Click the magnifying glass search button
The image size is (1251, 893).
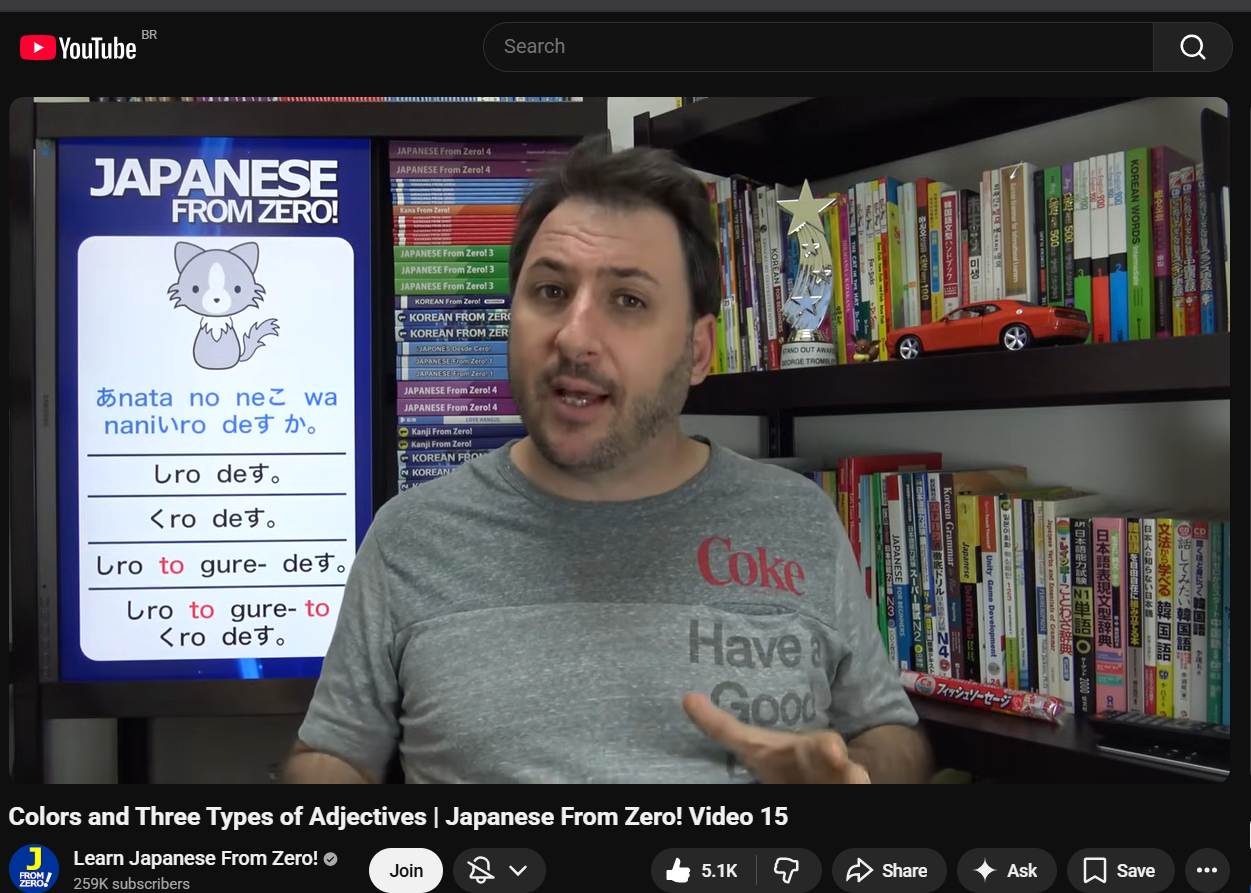tap(1192, 47)
